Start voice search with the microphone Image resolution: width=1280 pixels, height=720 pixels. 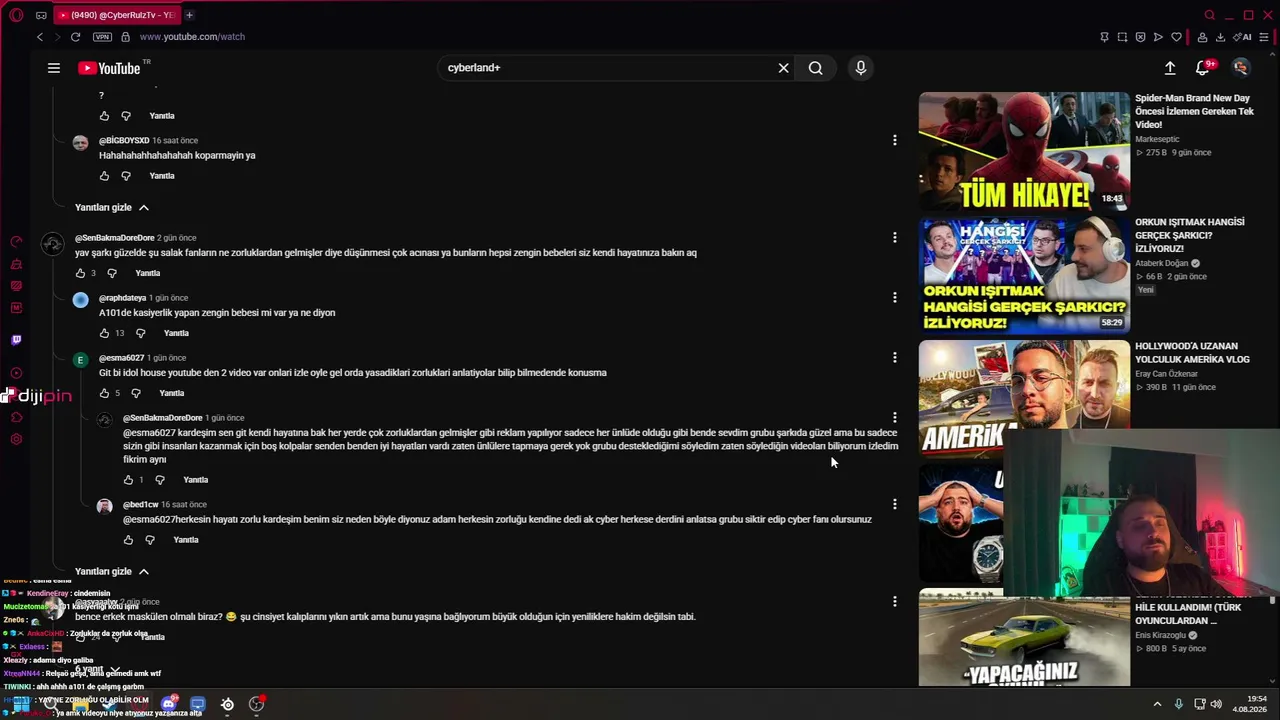pyautogui.click(x=860, y=68)
